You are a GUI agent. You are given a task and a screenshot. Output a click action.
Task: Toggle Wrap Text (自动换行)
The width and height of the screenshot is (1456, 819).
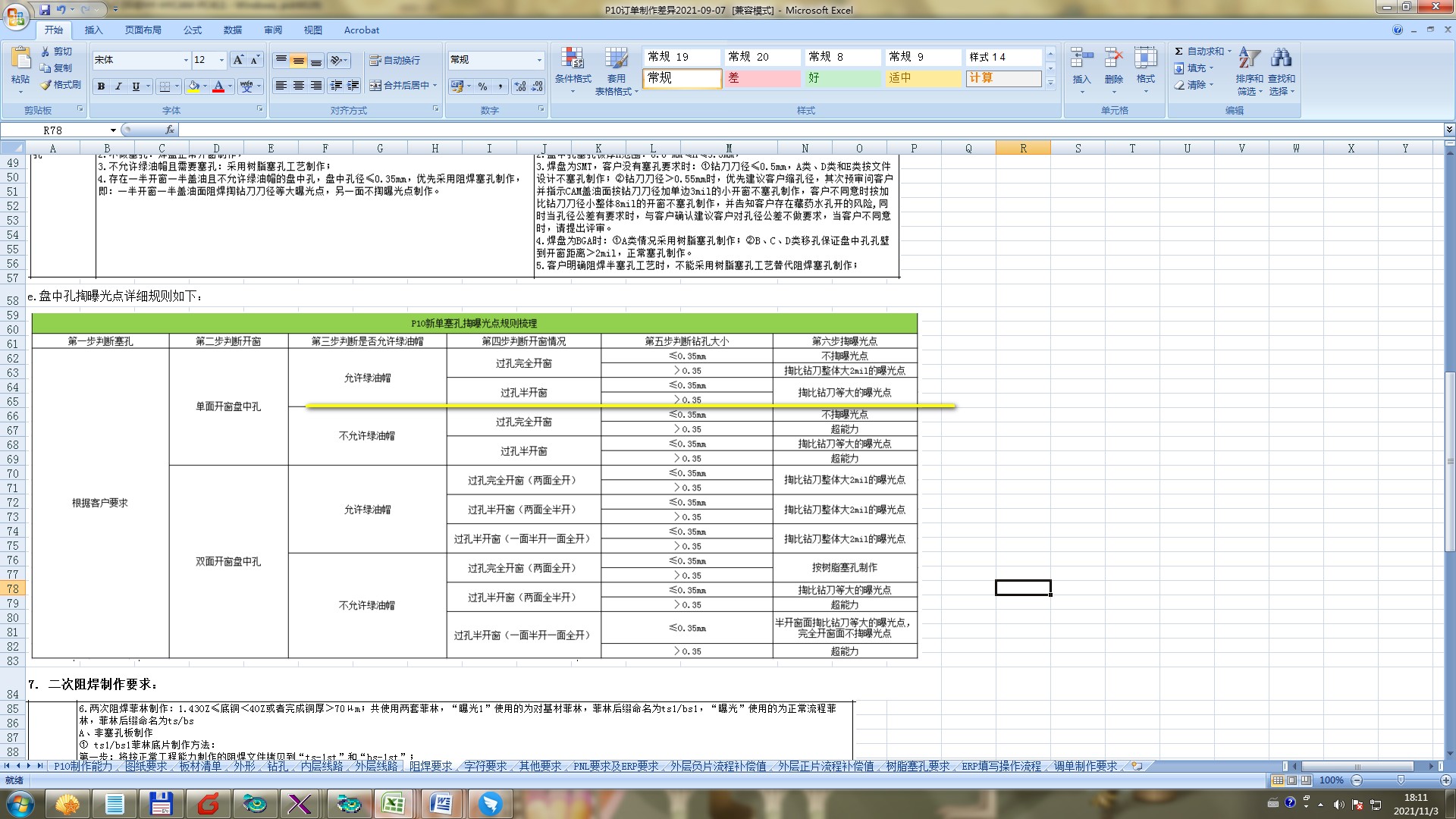click(x=394, y=60)
